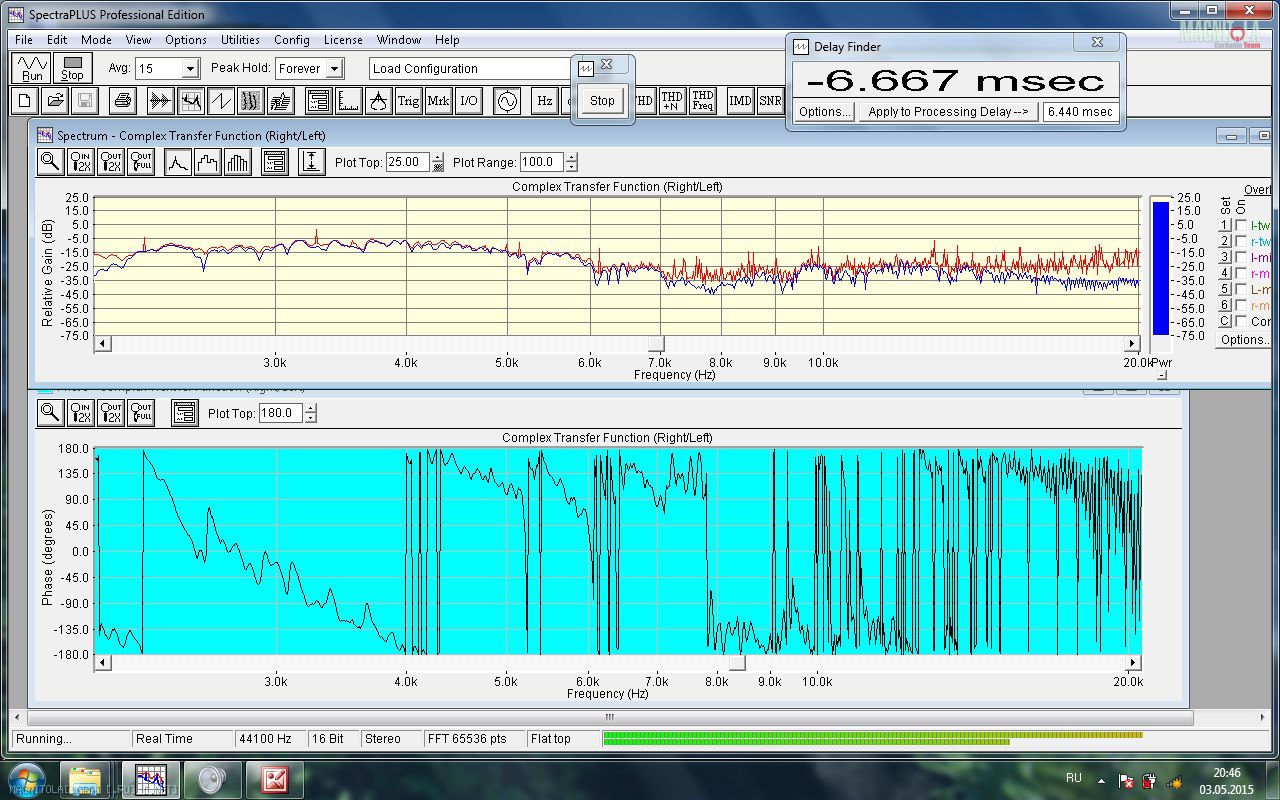Click the SNR measurement icon

point(769,100)
